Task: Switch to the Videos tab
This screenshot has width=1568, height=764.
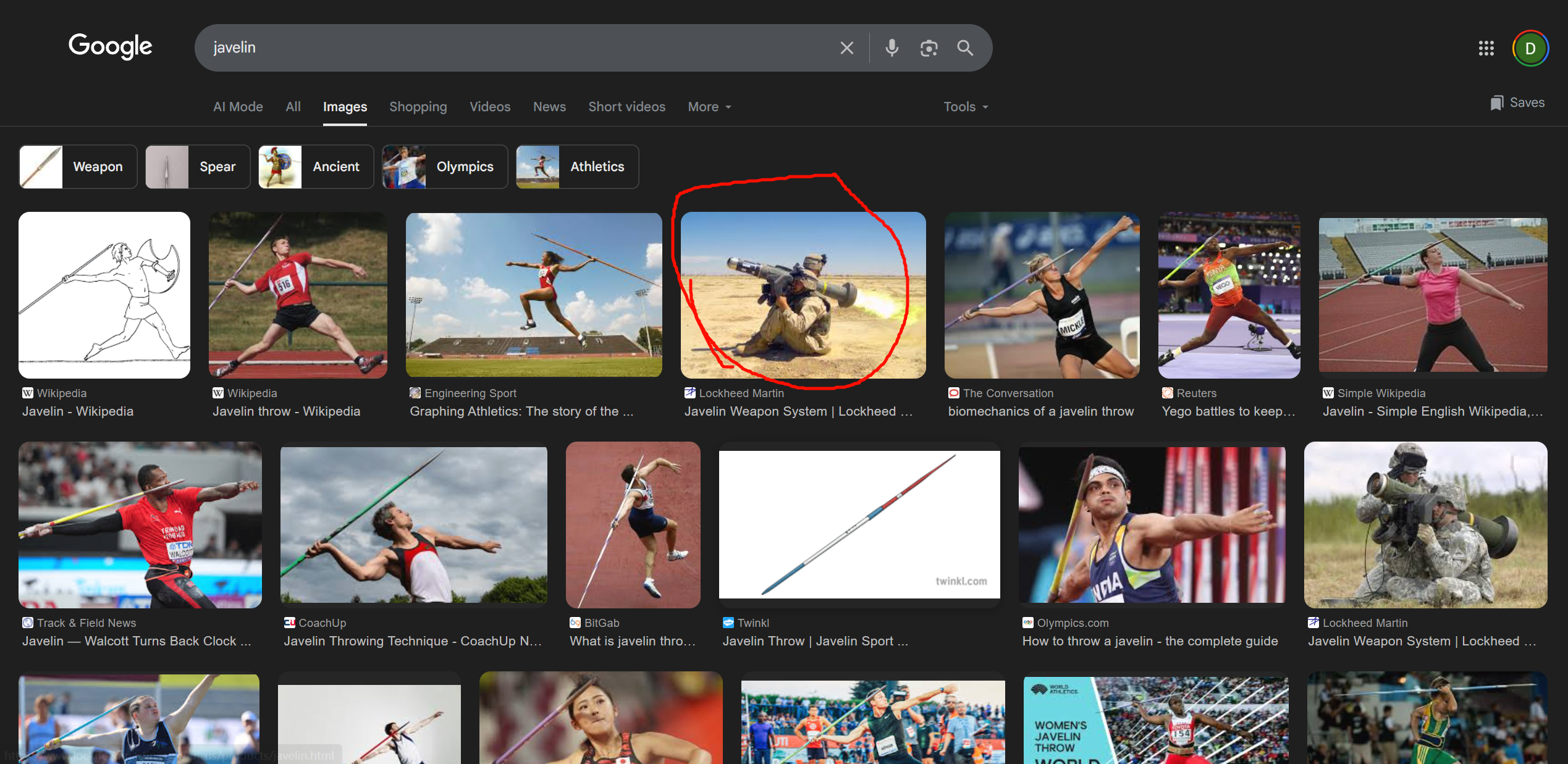Action: [x=489, y=107]
